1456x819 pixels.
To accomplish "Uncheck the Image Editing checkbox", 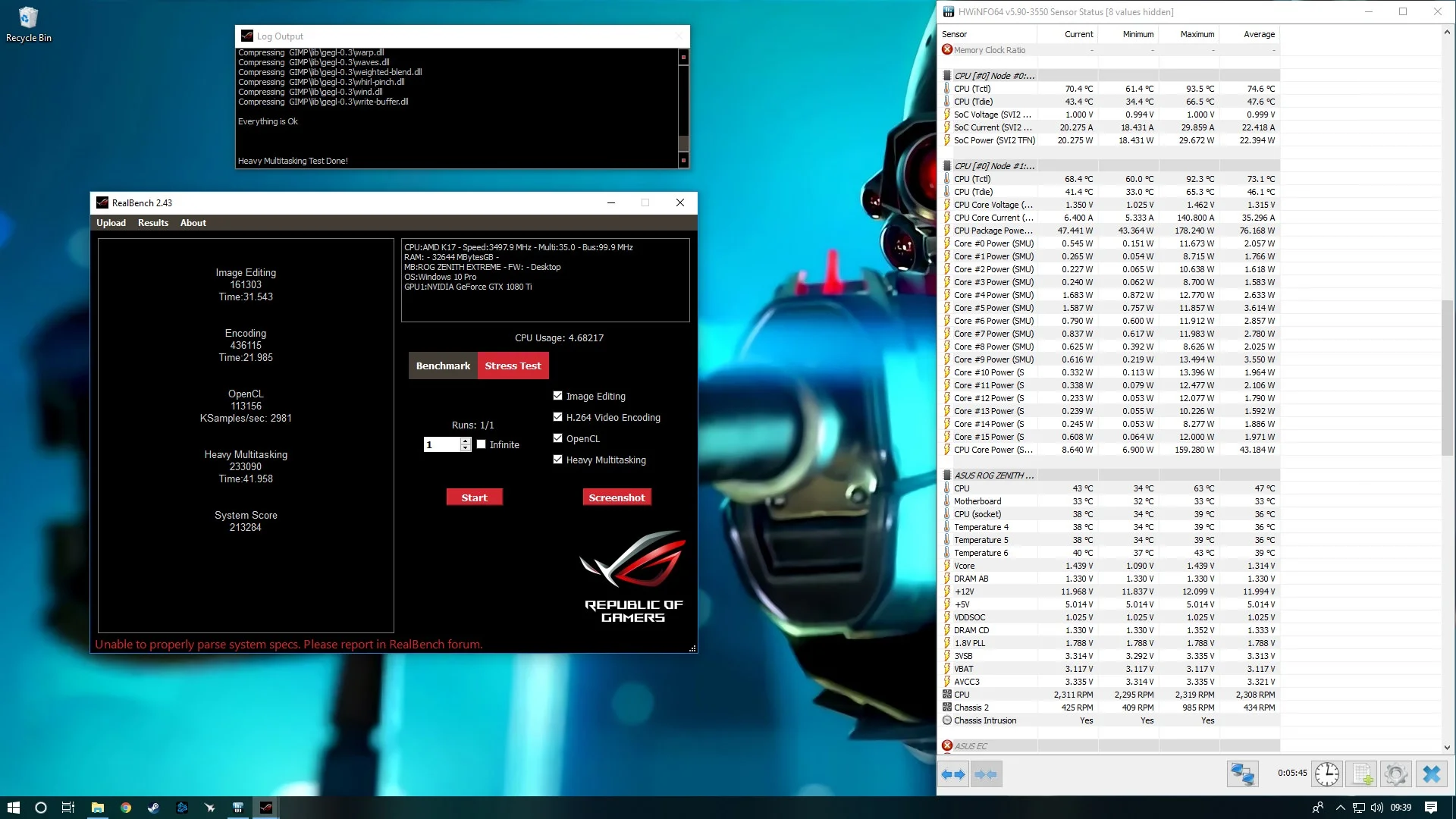I will 558,396.
